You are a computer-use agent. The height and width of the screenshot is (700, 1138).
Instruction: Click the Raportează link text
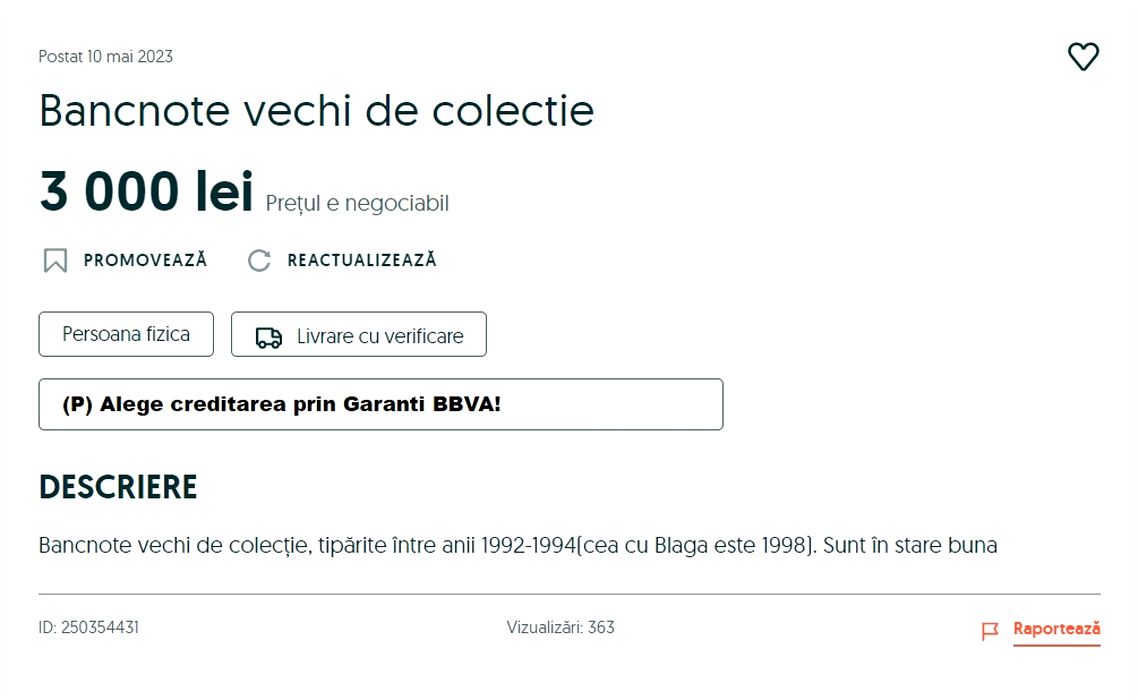[x=1056, y=629]
